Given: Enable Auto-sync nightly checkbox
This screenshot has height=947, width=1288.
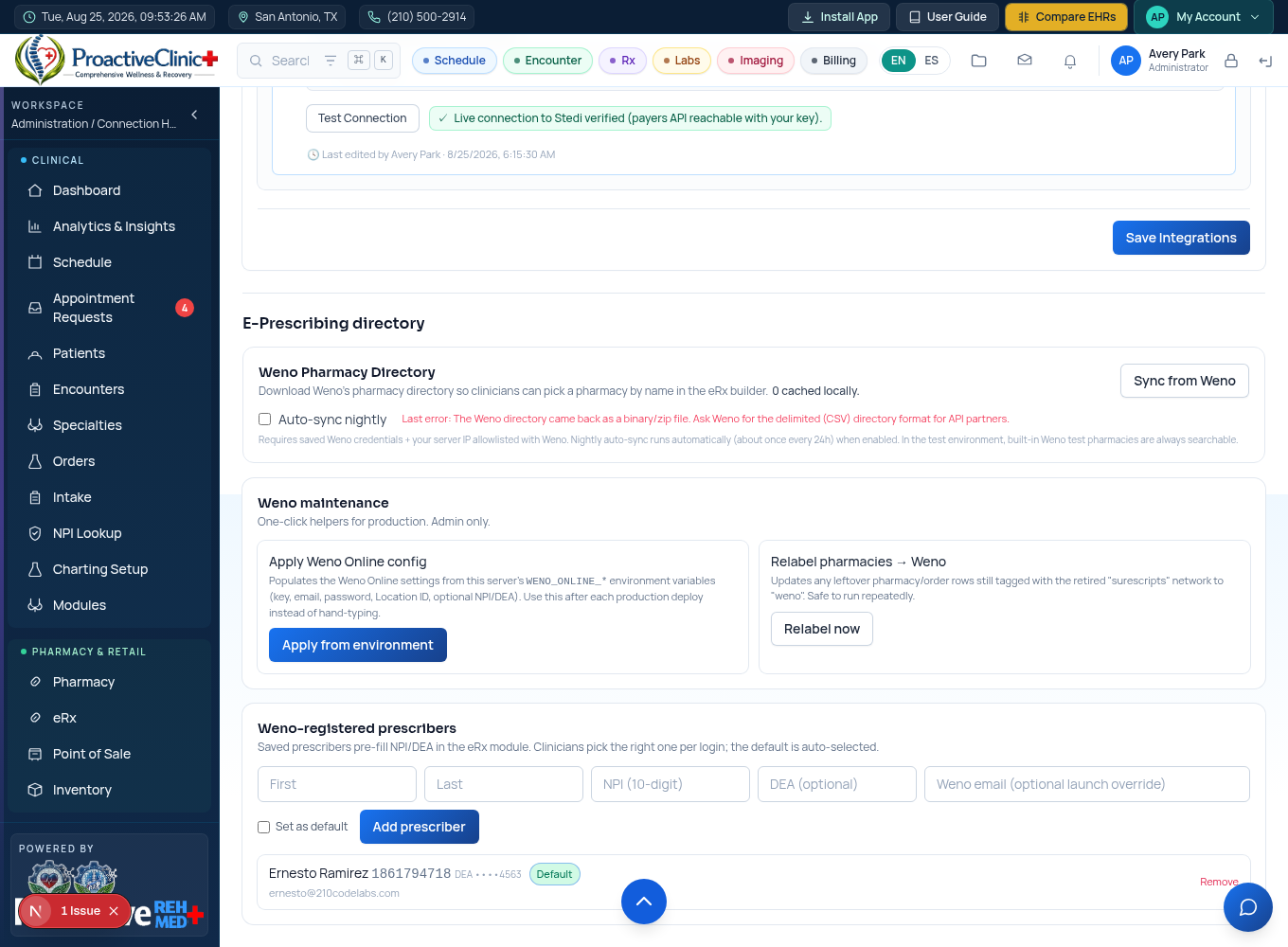Looking at the screenshot, I should click(265, 420).
